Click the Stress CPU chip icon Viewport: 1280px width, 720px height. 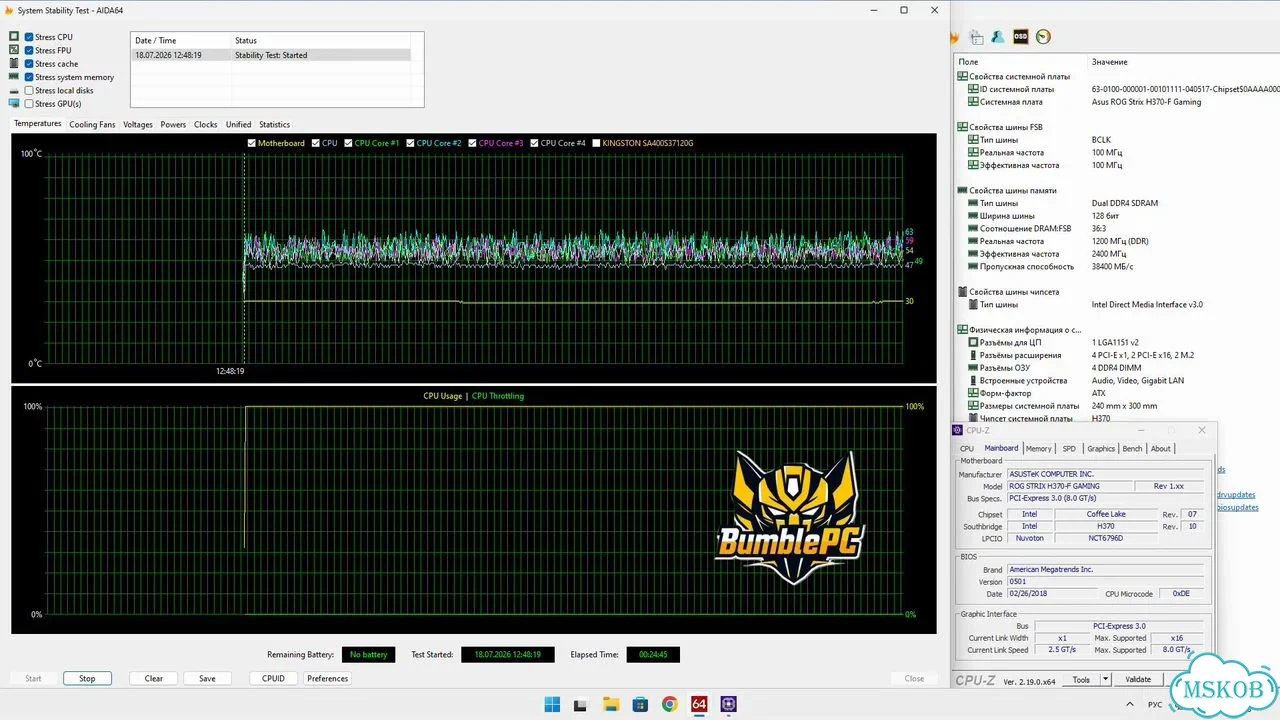point(14,37)
